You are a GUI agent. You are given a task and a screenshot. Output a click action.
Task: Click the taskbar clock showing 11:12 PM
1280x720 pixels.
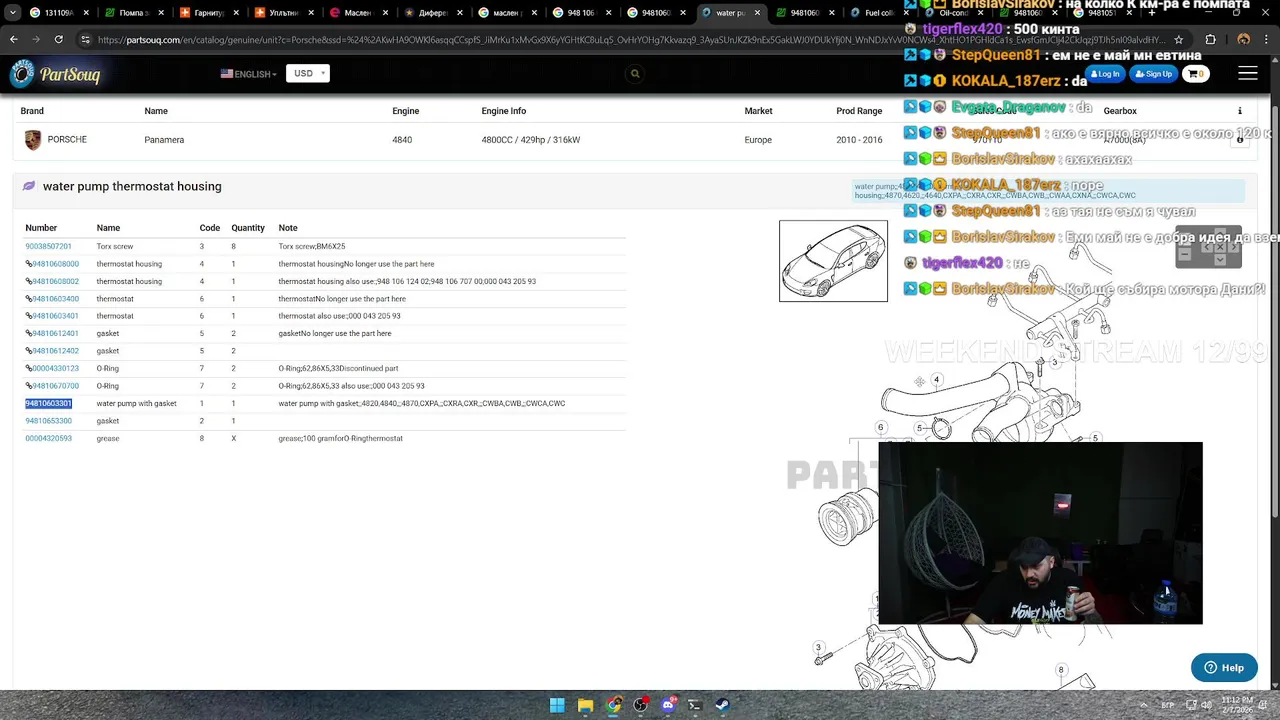click(x=1237, y=705)
